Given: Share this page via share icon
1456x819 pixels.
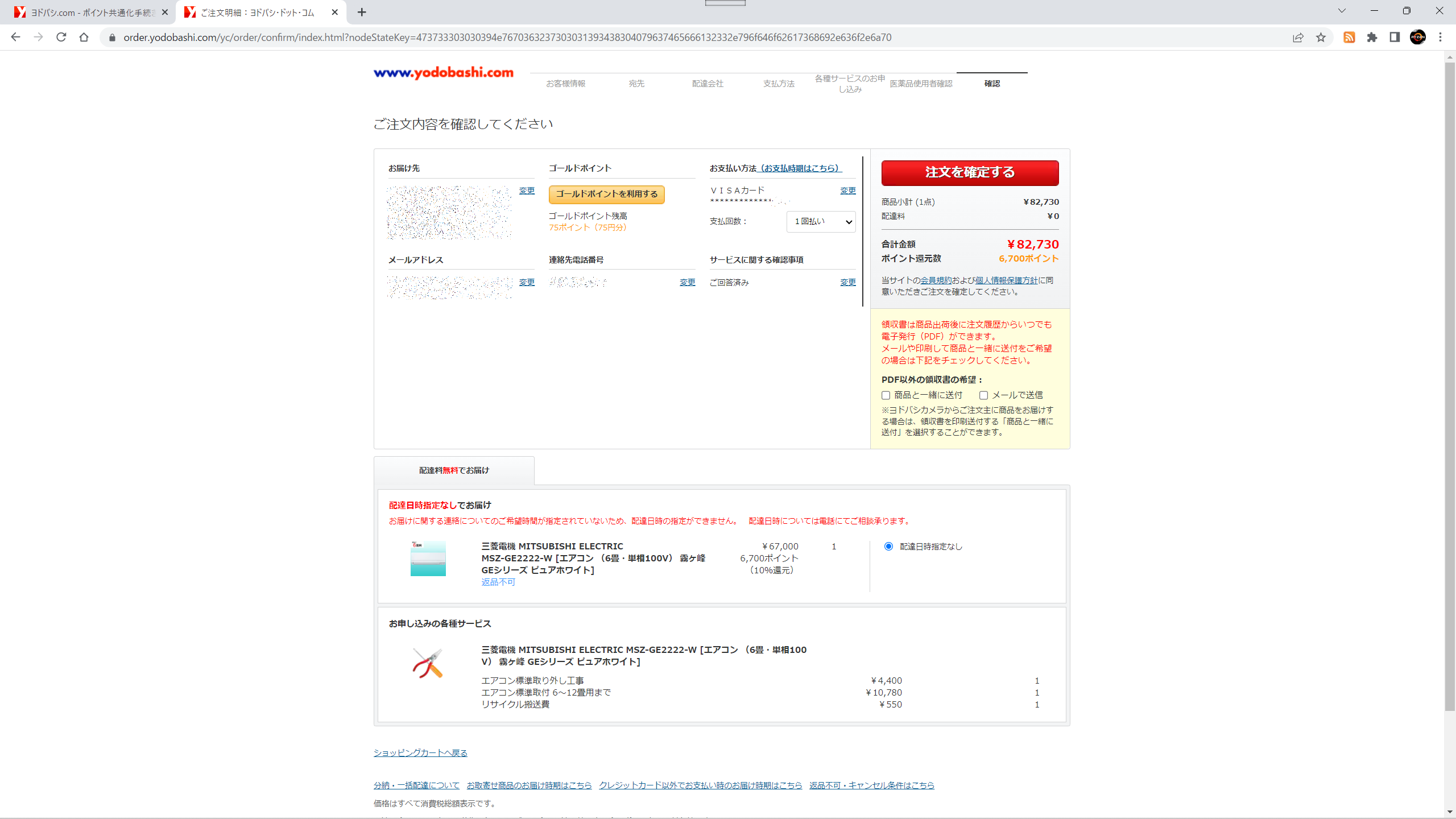Looking at the screenshot, I should tap(1298, 38).
